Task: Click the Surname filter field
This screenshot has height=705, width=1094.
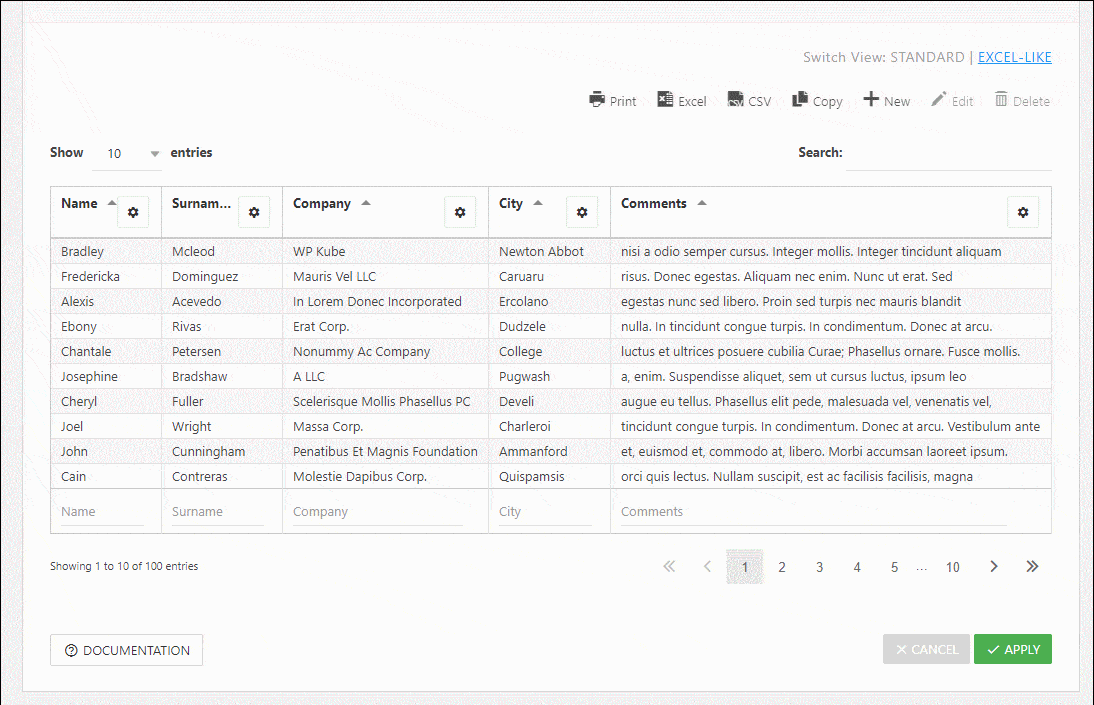Action: click(218, 512)
